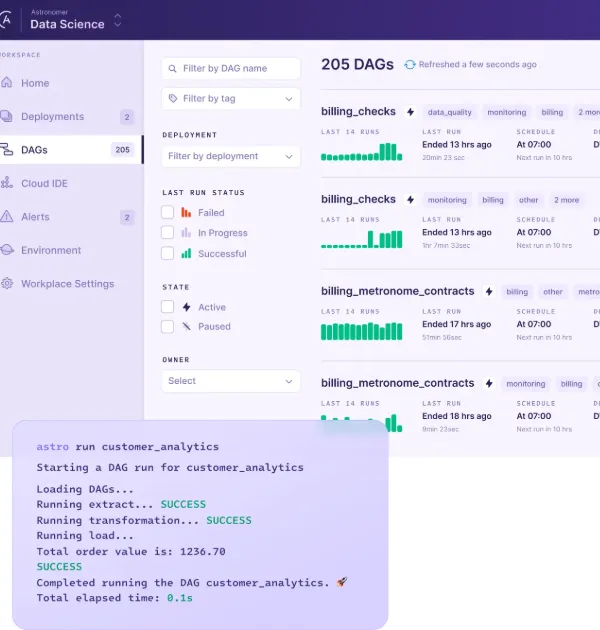Click the Deployments count badge
Screen dimensions: 600x630
tap(127, 117)
